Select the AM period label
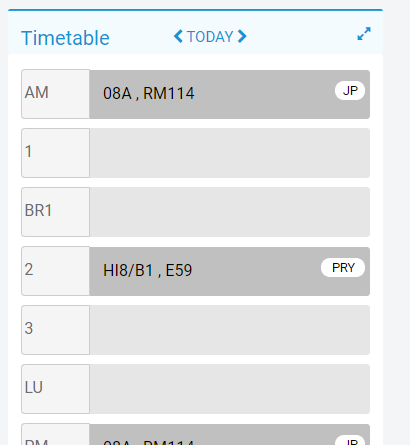410x445 pixels. click(x=56, y=94)
